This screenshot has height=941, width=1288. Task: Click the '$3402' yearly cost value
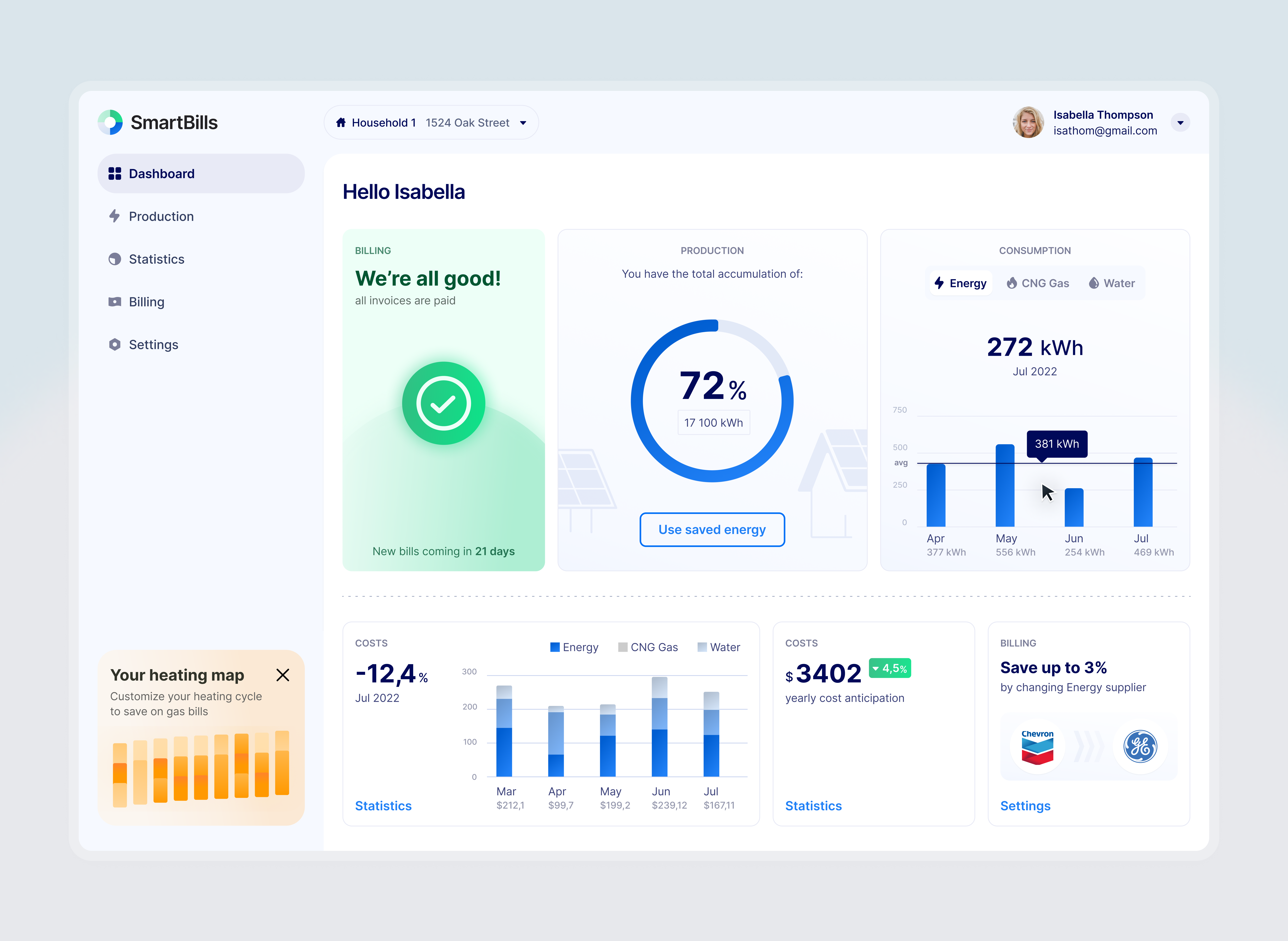click(x=823, y=674)
